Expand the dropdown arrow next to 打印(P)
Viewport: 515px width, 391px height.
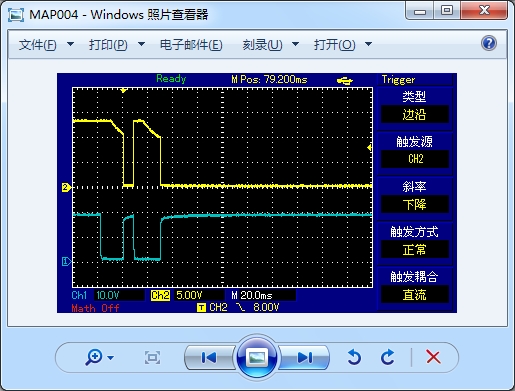click(x=141, y=44)
